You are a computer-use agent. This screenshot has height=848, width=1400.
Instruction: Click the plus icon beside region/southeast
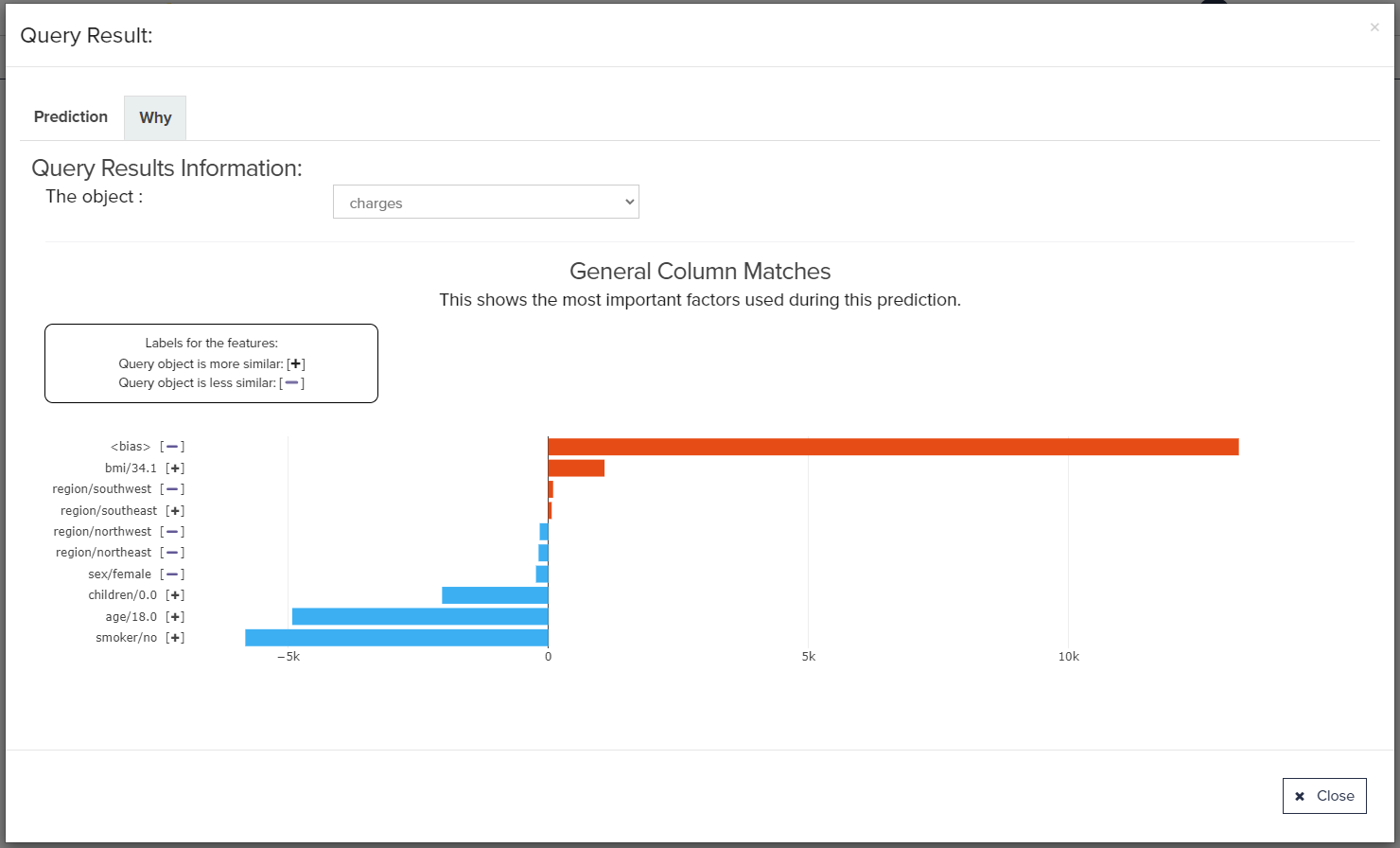click(x=175, y=511)
